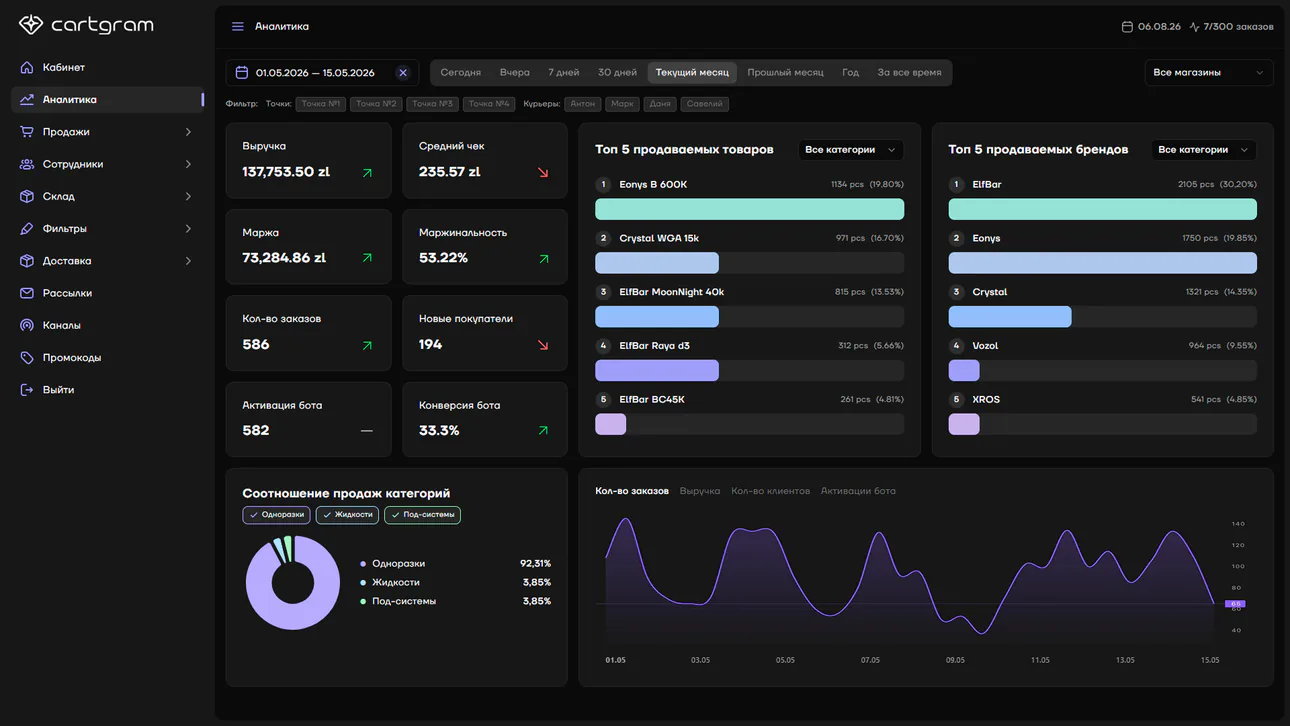Screen dimensions: 1290x726
Task: Click the Доставка package icon
Action: 27,261
